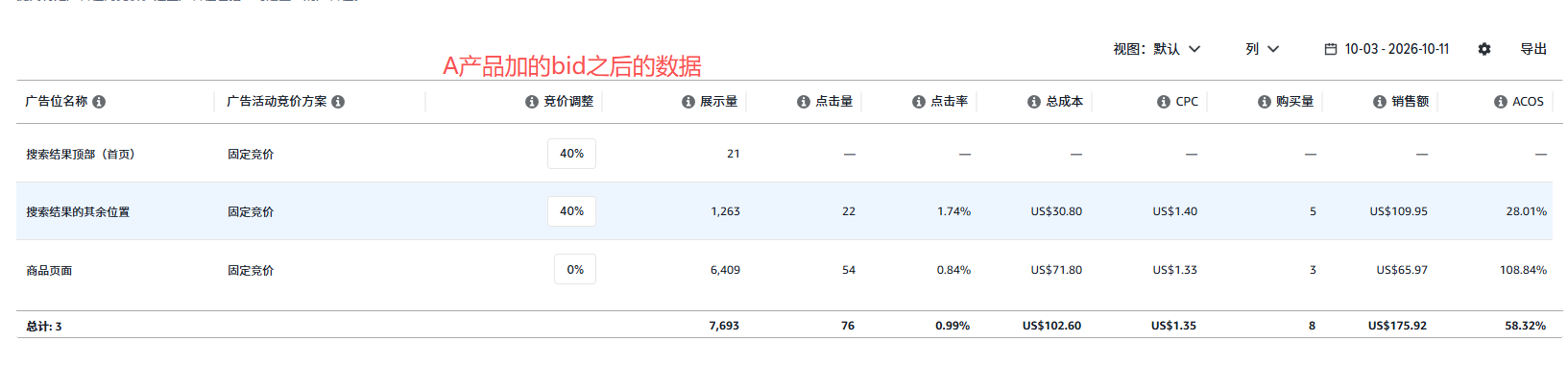
Task: Sort by 点击率 column header
Action: [949, 102]
